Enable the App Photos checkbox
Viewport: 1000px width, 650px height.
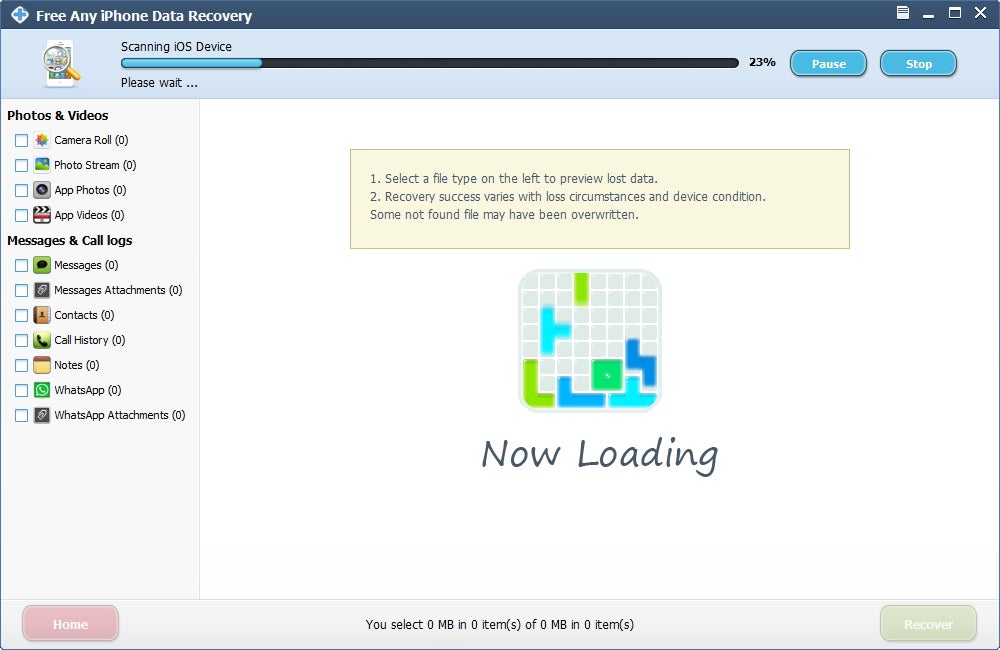[x=22, y=190]
